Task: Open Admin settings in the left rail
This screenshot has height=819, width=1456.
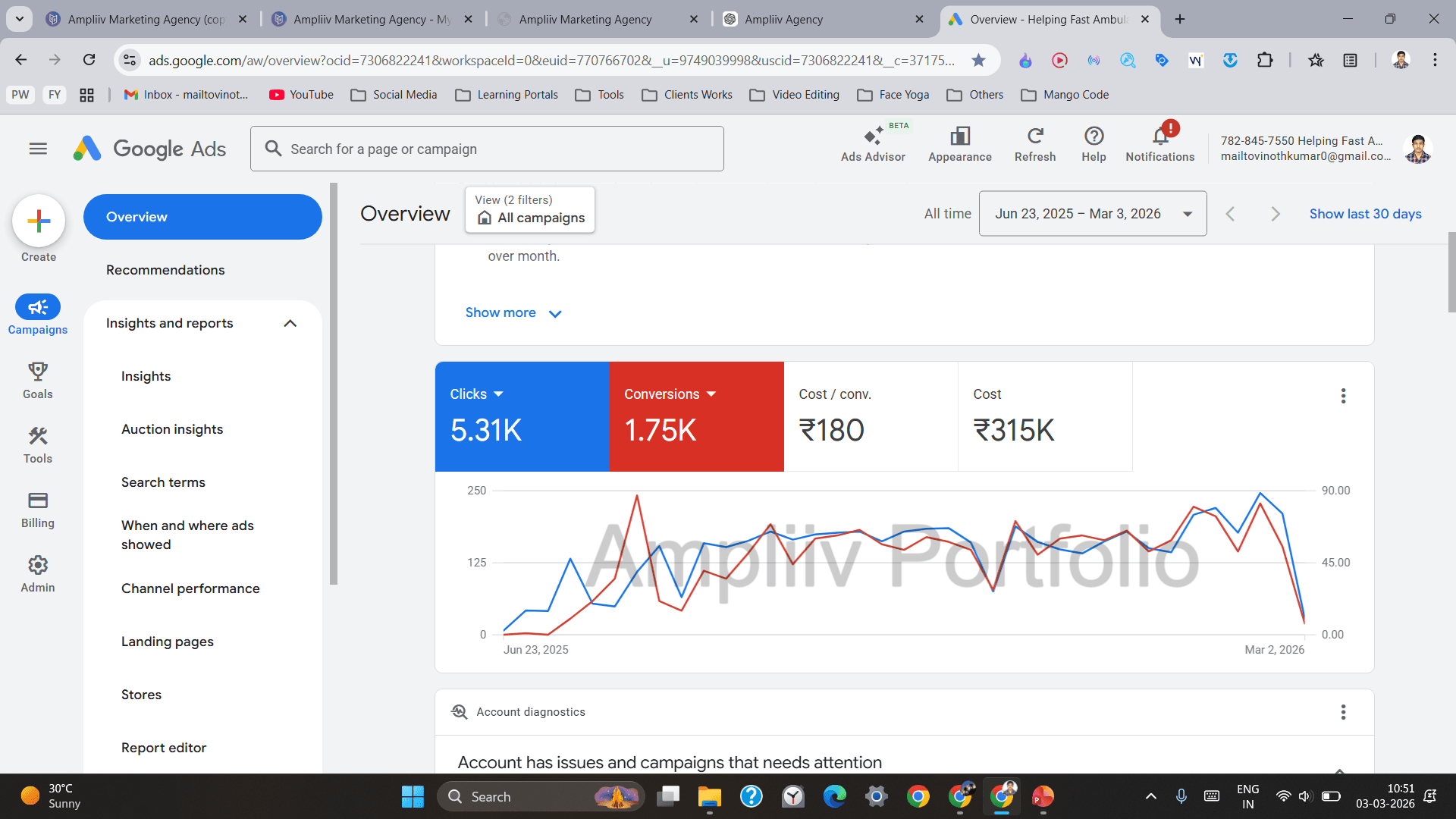Action: tap(38, 573)
